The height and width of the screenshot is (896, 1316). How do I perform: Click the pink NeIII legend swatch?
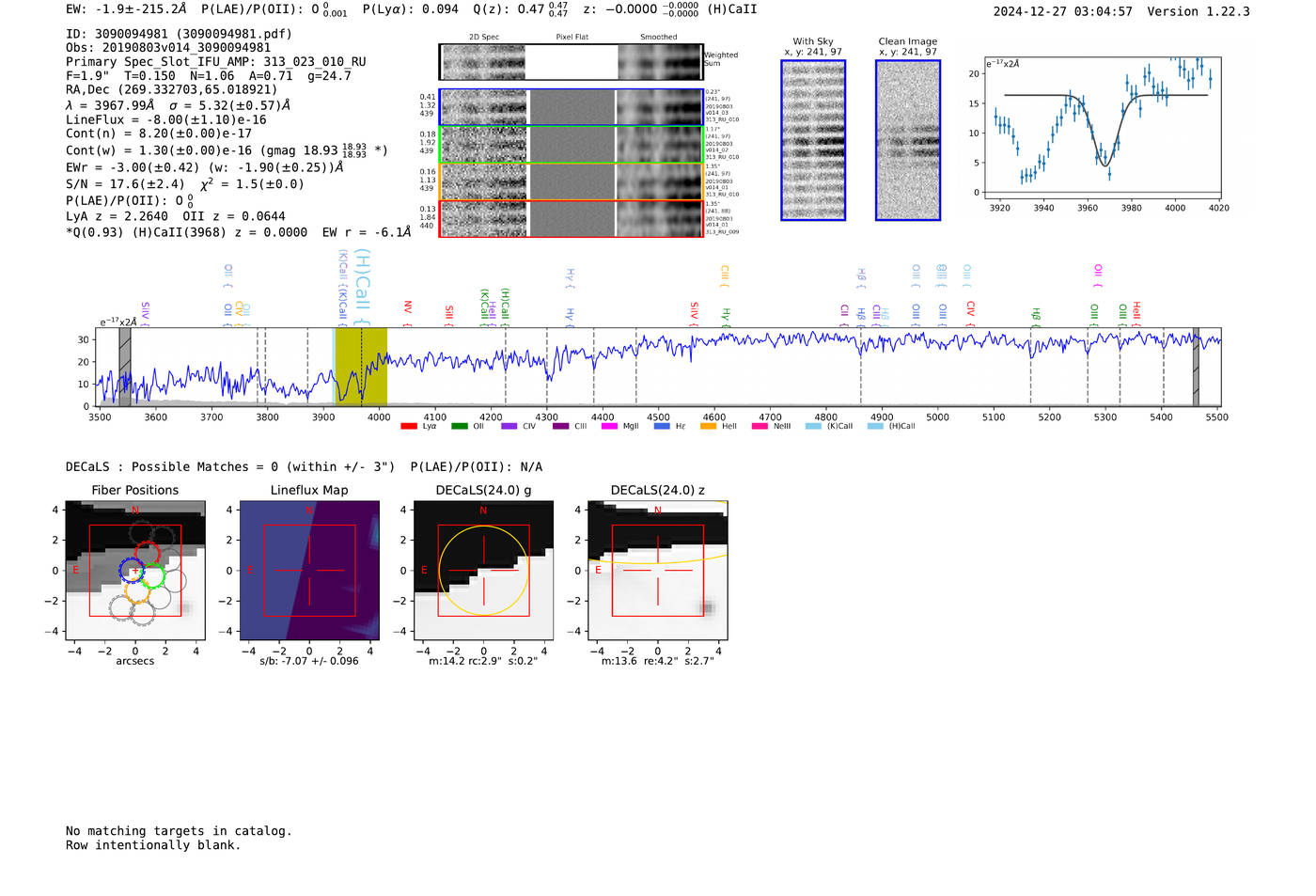click(760, 426)
